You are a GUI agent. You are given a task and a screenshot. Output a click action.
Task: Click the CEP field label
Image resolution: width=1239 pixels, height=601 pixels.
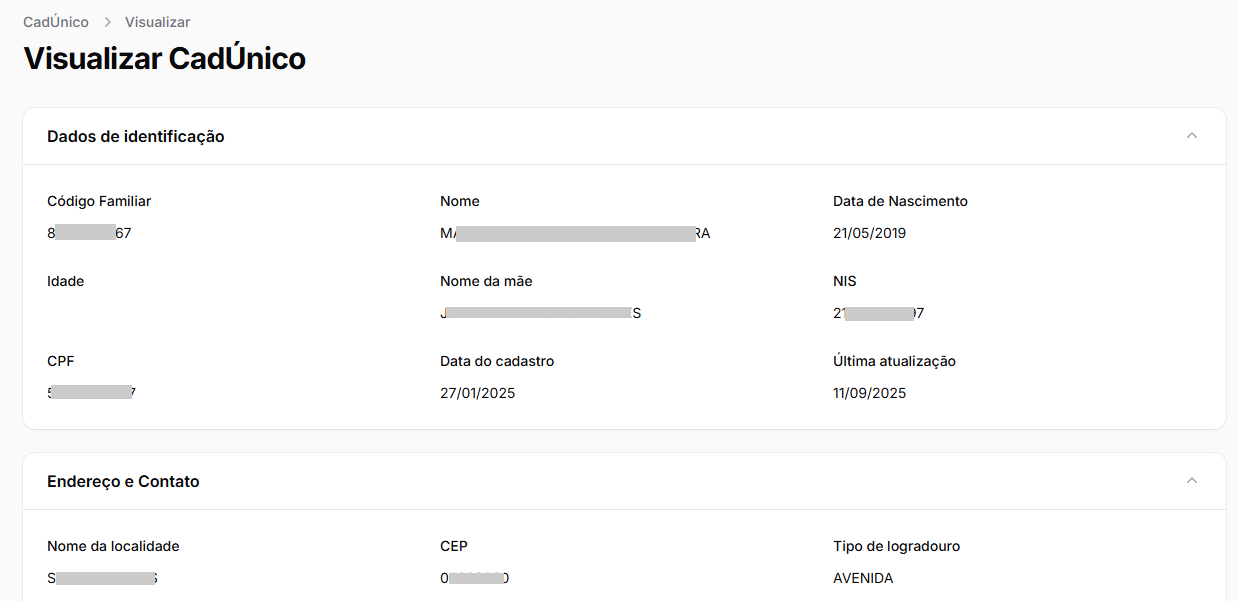click(454, 546)
